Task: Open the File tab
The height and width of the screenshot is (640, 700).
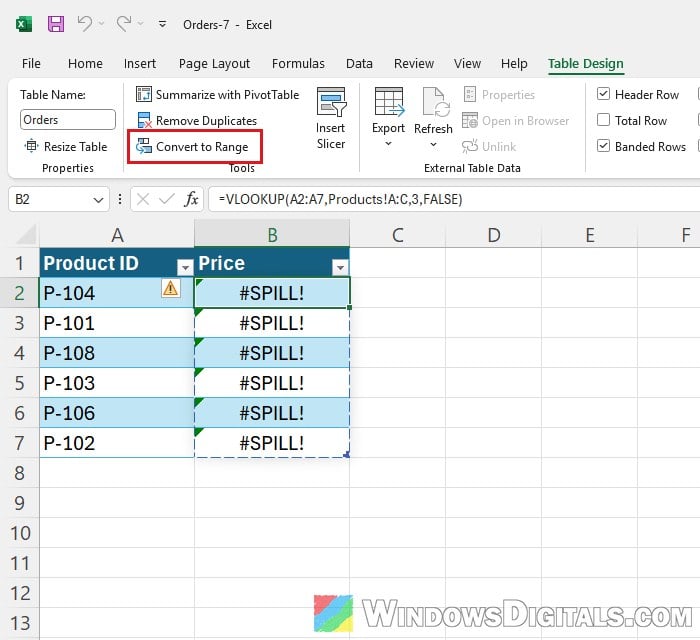Action: click(x=31, y=64)
